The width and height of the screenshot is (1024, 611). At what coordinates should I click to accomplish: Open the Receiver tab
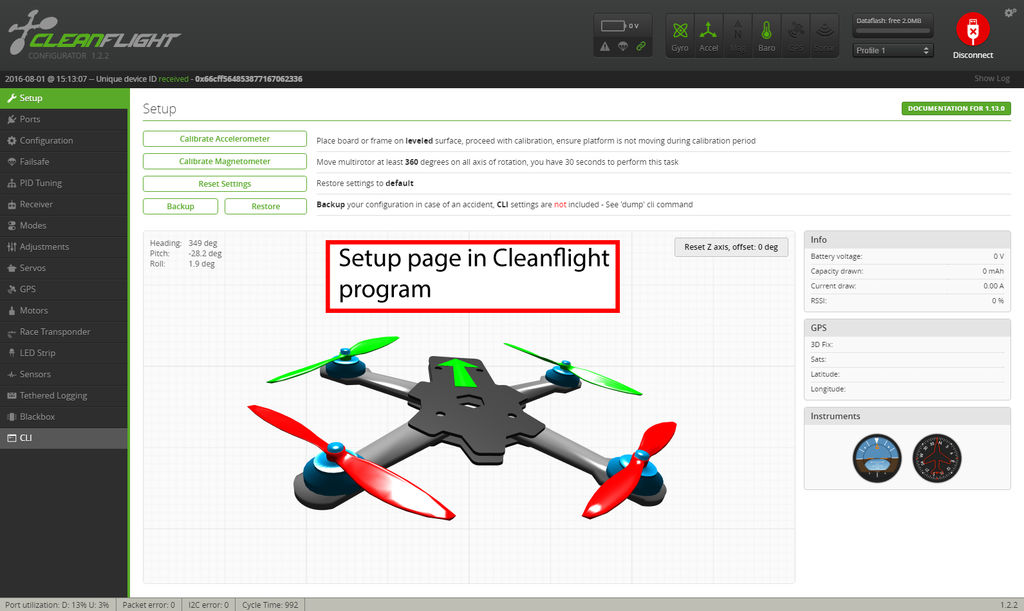tap(64, 204)
